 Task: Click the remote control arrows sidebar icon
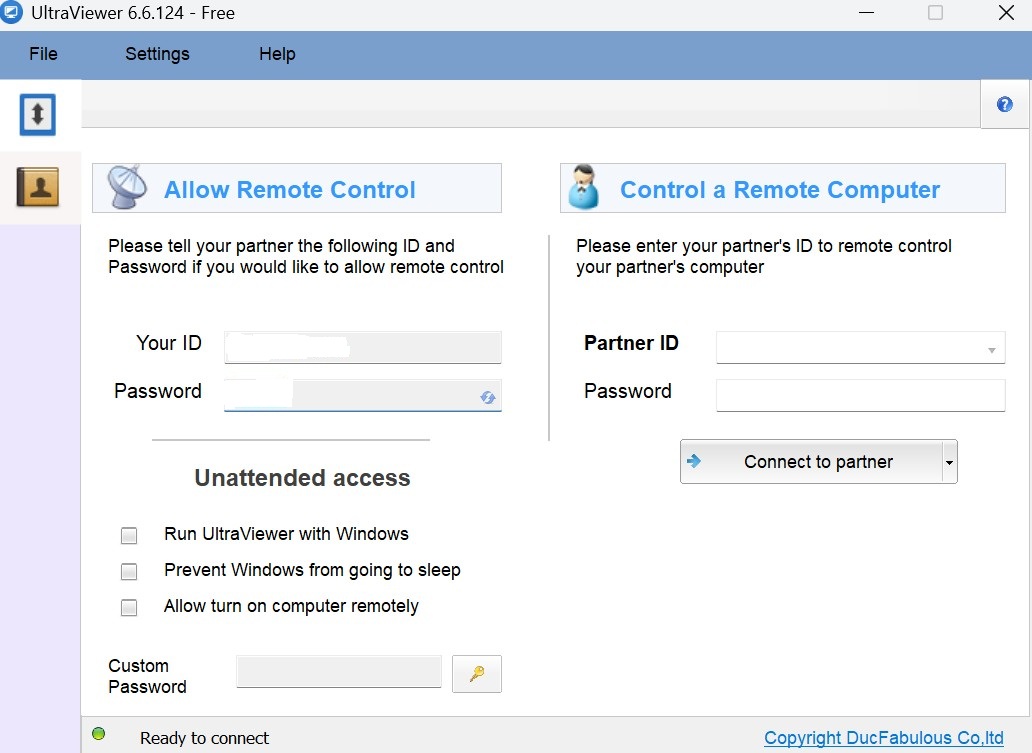pos(38,115)
